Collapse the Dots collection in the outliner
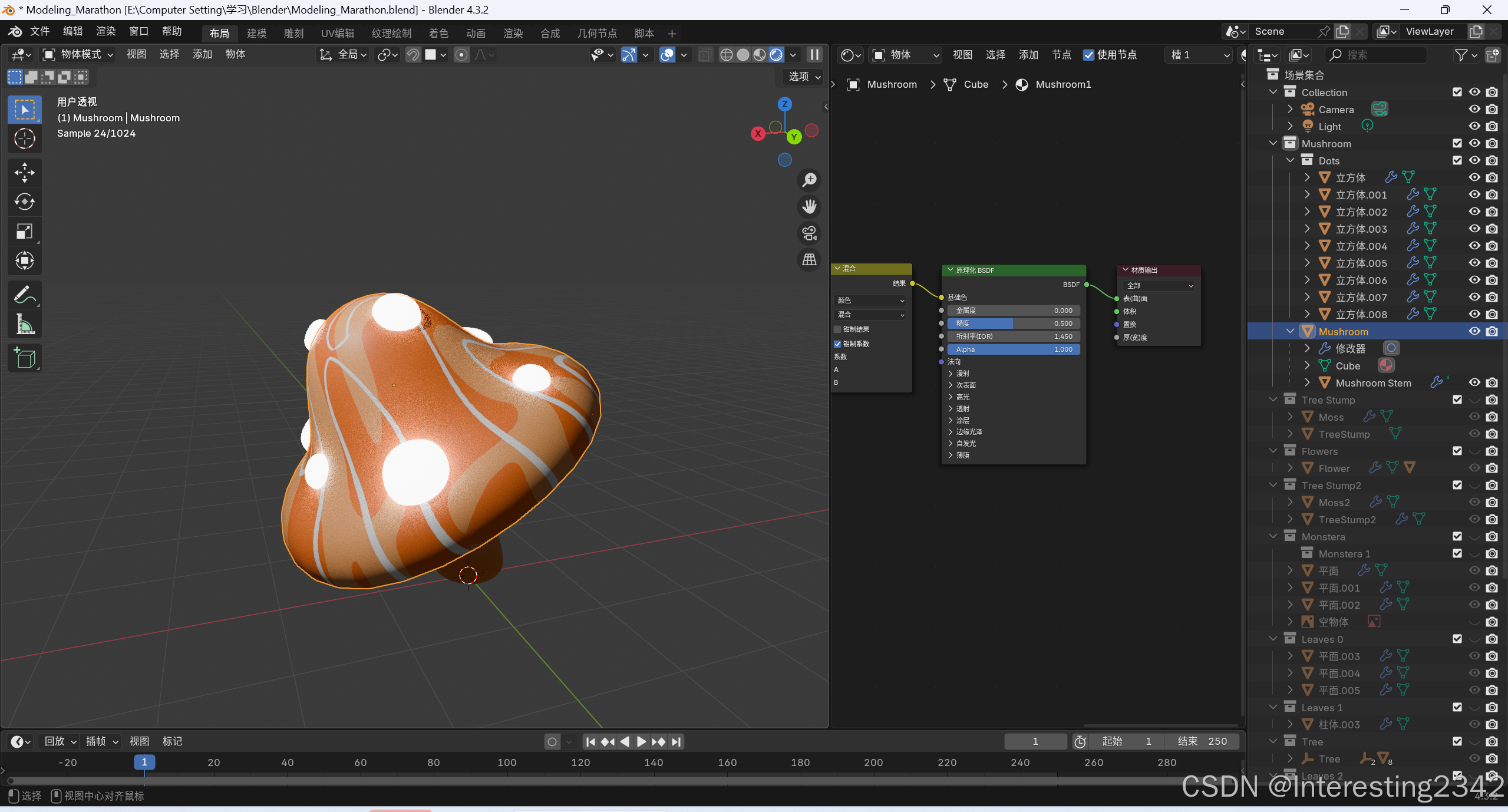 coord(1290,160)
